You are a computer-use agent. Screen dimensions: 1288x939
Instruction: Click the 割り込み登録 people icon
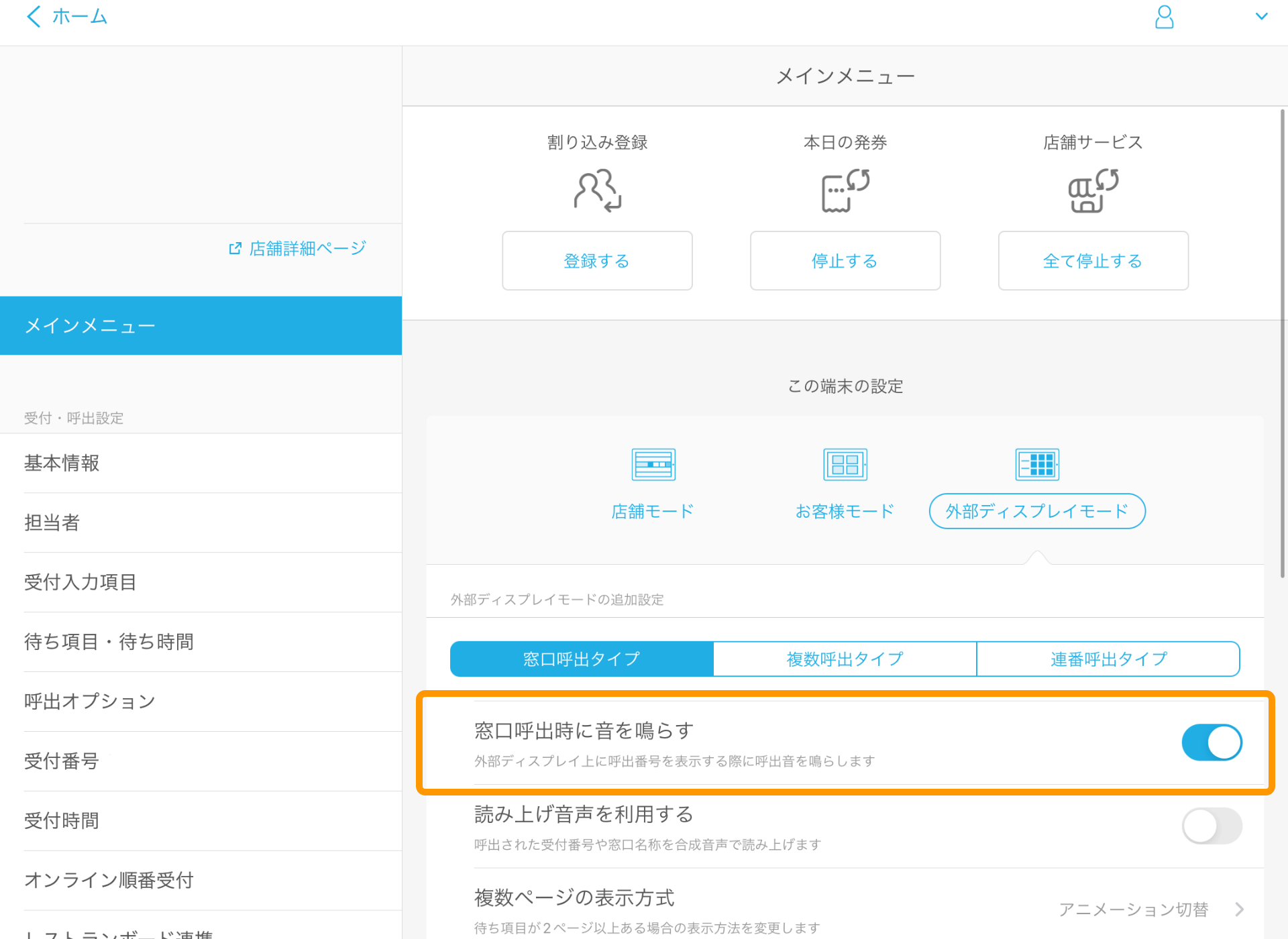pyautogui.click(x=597, y=190)
